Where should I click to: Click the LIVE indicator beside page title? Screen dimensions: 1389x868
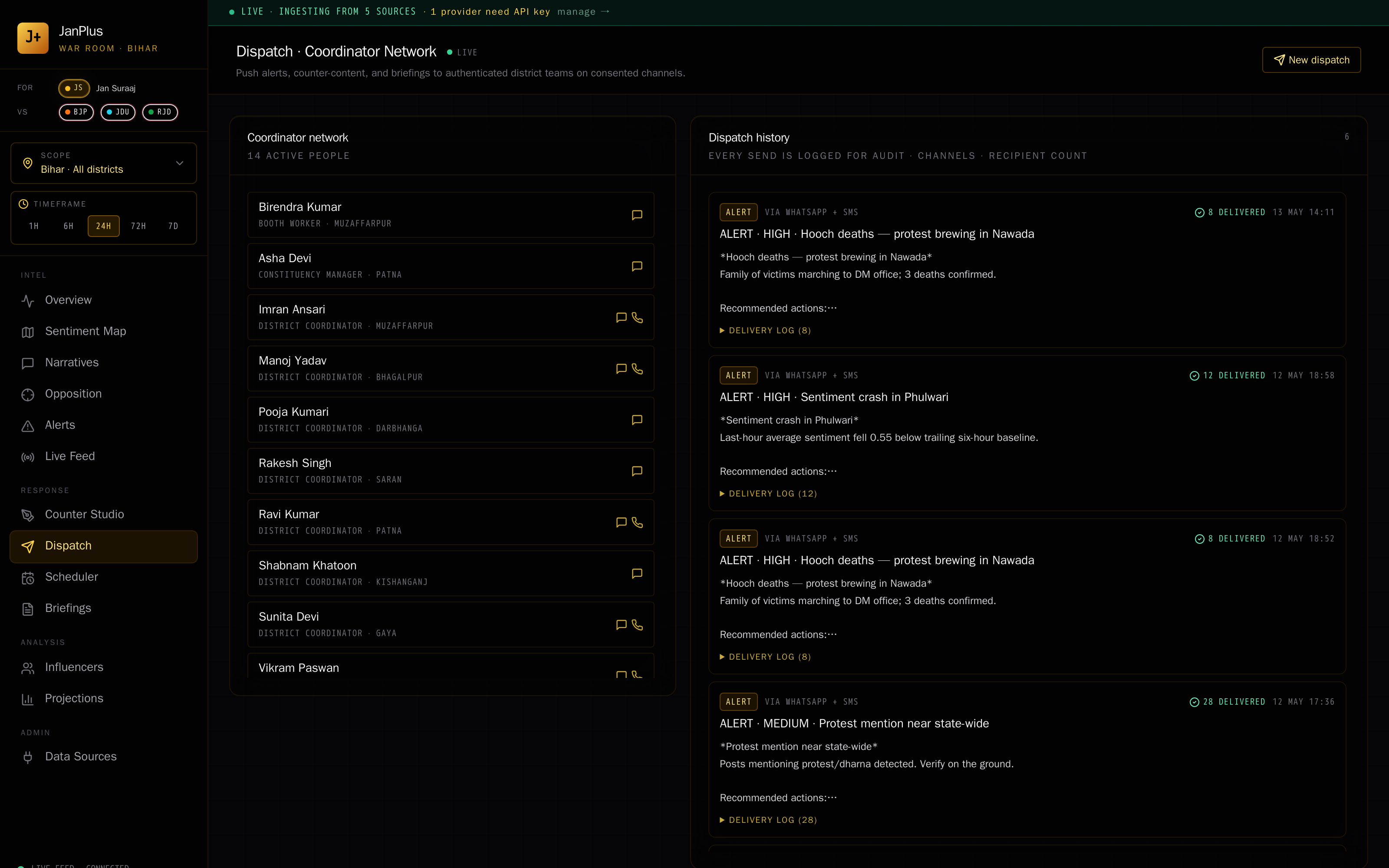click(x=462, y=52)
